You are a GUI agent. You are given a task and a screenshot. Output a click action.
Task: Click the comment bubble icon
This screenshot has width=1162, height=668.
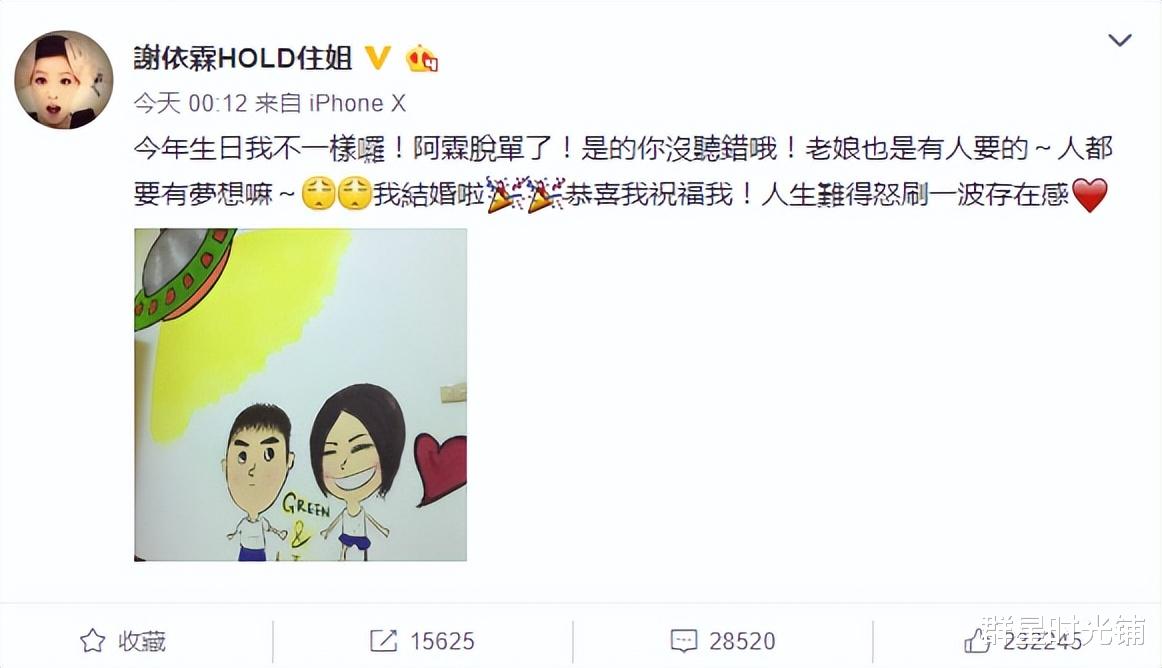pos(683,641)
